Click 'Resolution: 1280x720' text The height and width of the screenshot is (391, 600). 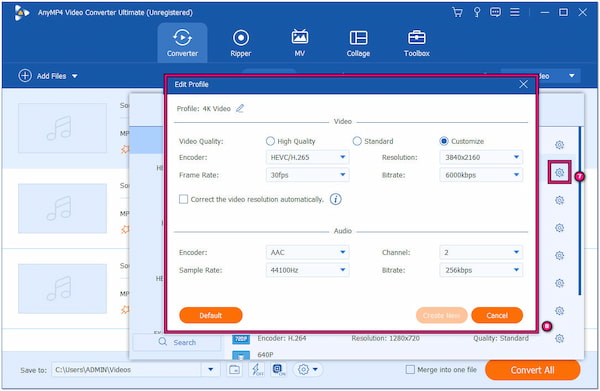click(x=386, y=338)
